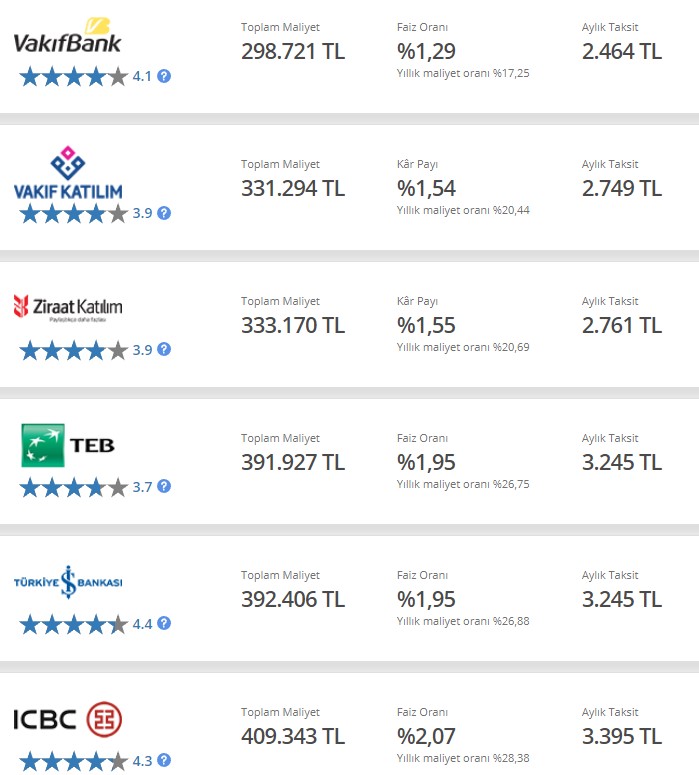Click the VakıfBank logo

click(x=67, y=36)
